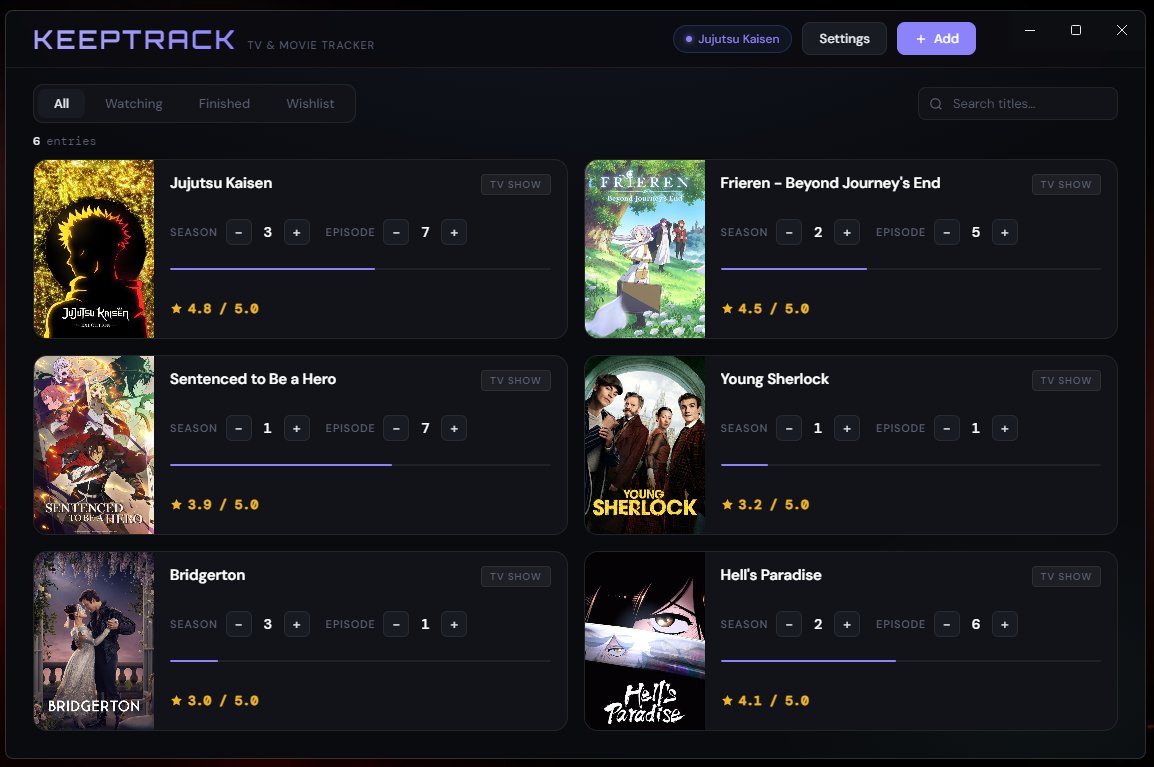Click the TV SHOW badge on Bridgerton
This screenshot has width=1154, height=767.
pos(515,576)
